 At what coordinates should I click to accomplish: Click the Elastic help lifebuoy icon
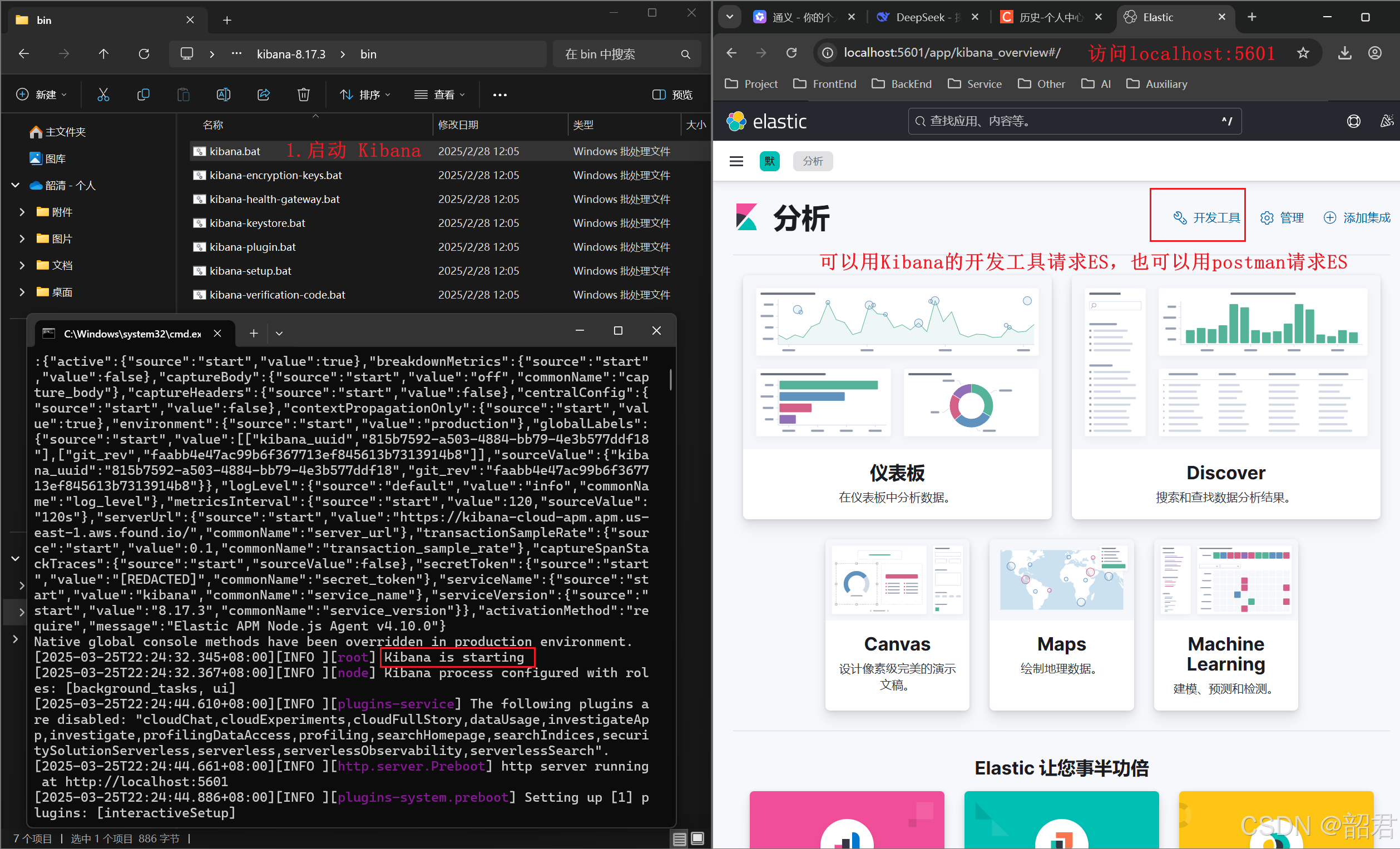[x=1353, y=121]
